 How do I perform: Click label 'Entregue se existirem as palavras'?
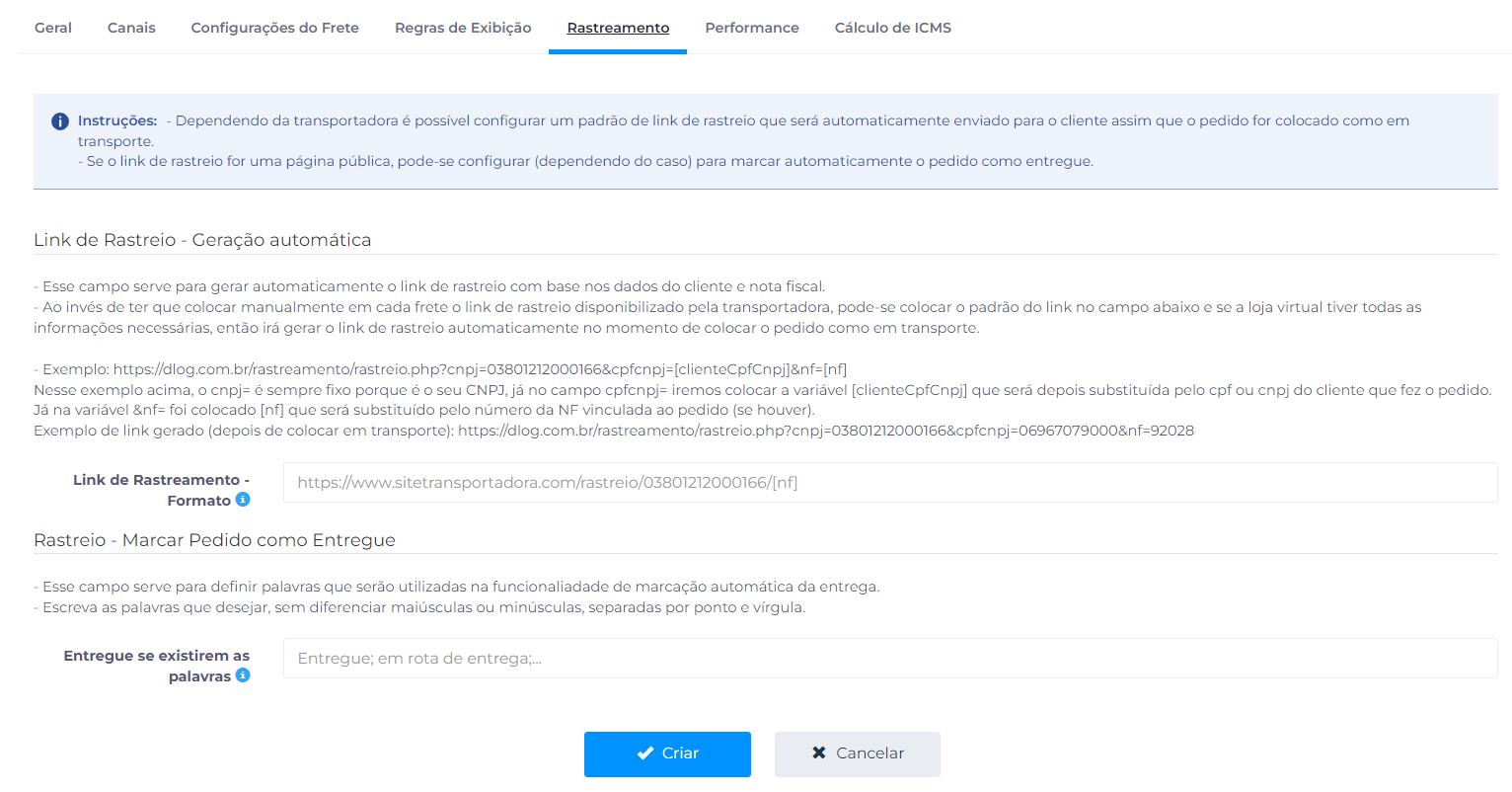(x=157, y=666)
